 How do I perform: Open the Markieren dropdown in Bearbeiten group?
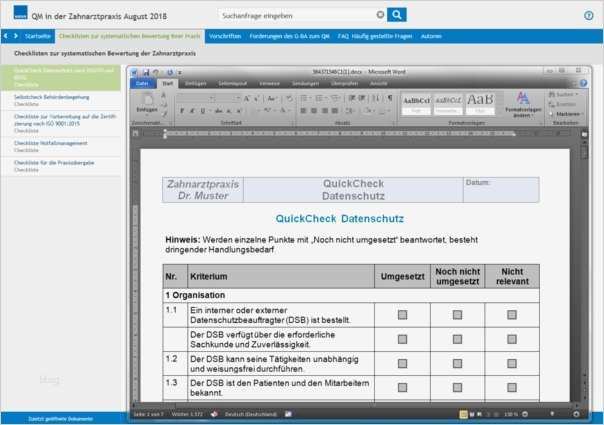click(x=565, y=114)
